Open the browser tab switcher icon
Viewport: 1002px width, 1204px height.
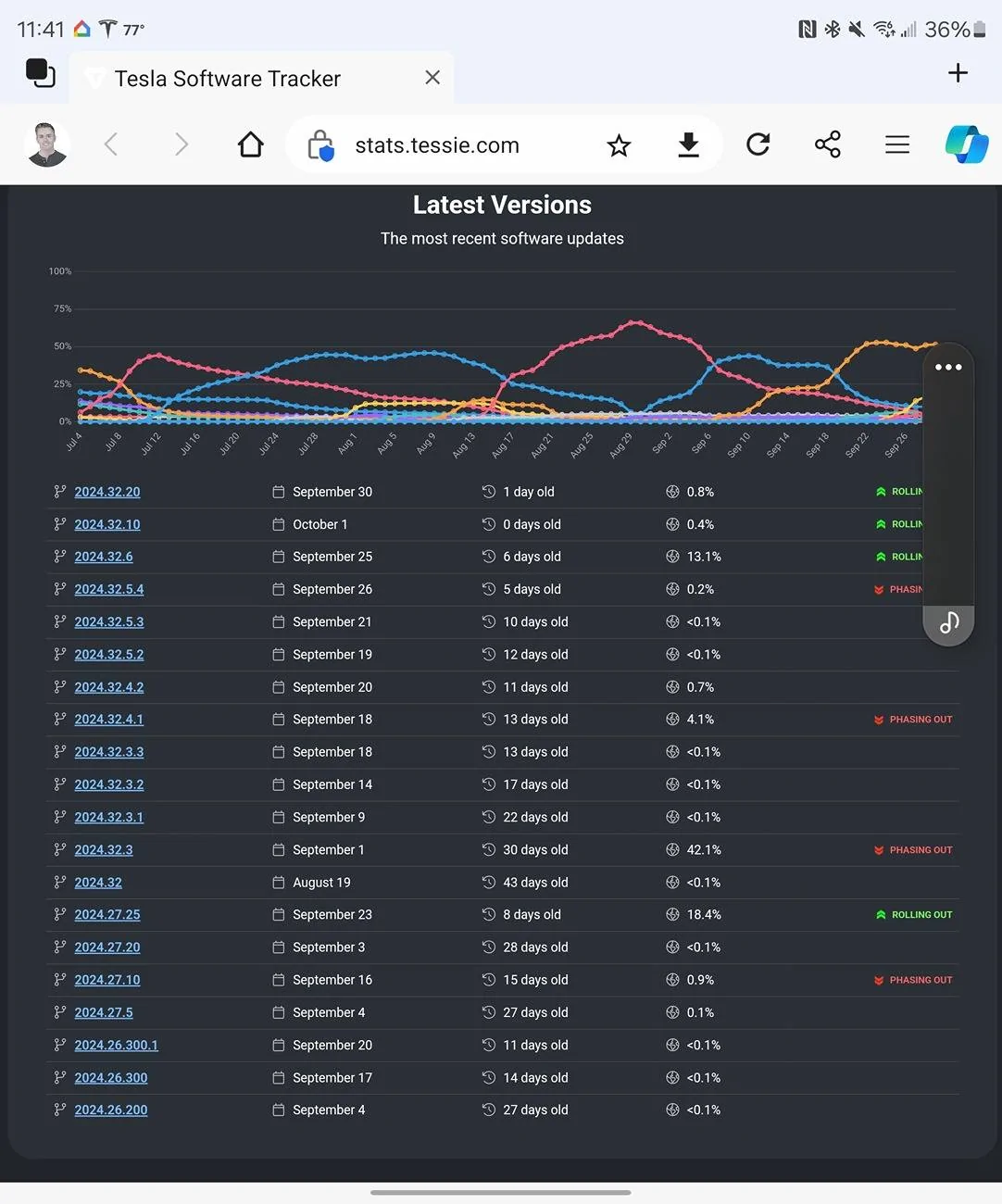click(x=41, y=73)
